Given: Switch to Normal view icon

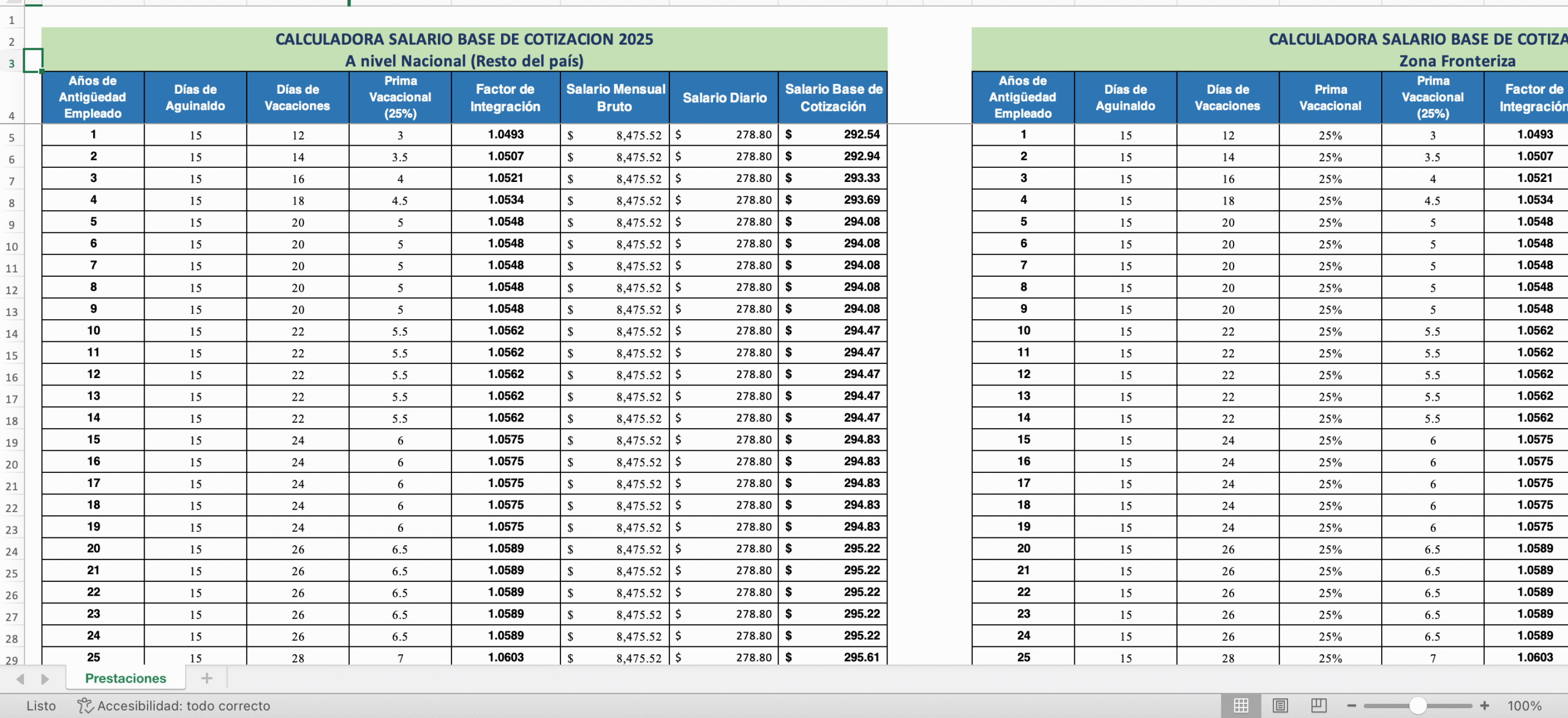Looking at the screenshot, I should (x=1241, y=706).
